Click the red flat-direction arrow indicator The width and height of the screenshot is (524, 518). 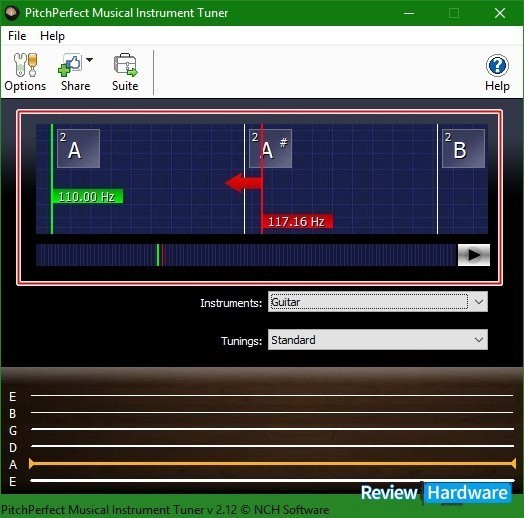click(x=244, y=183)
